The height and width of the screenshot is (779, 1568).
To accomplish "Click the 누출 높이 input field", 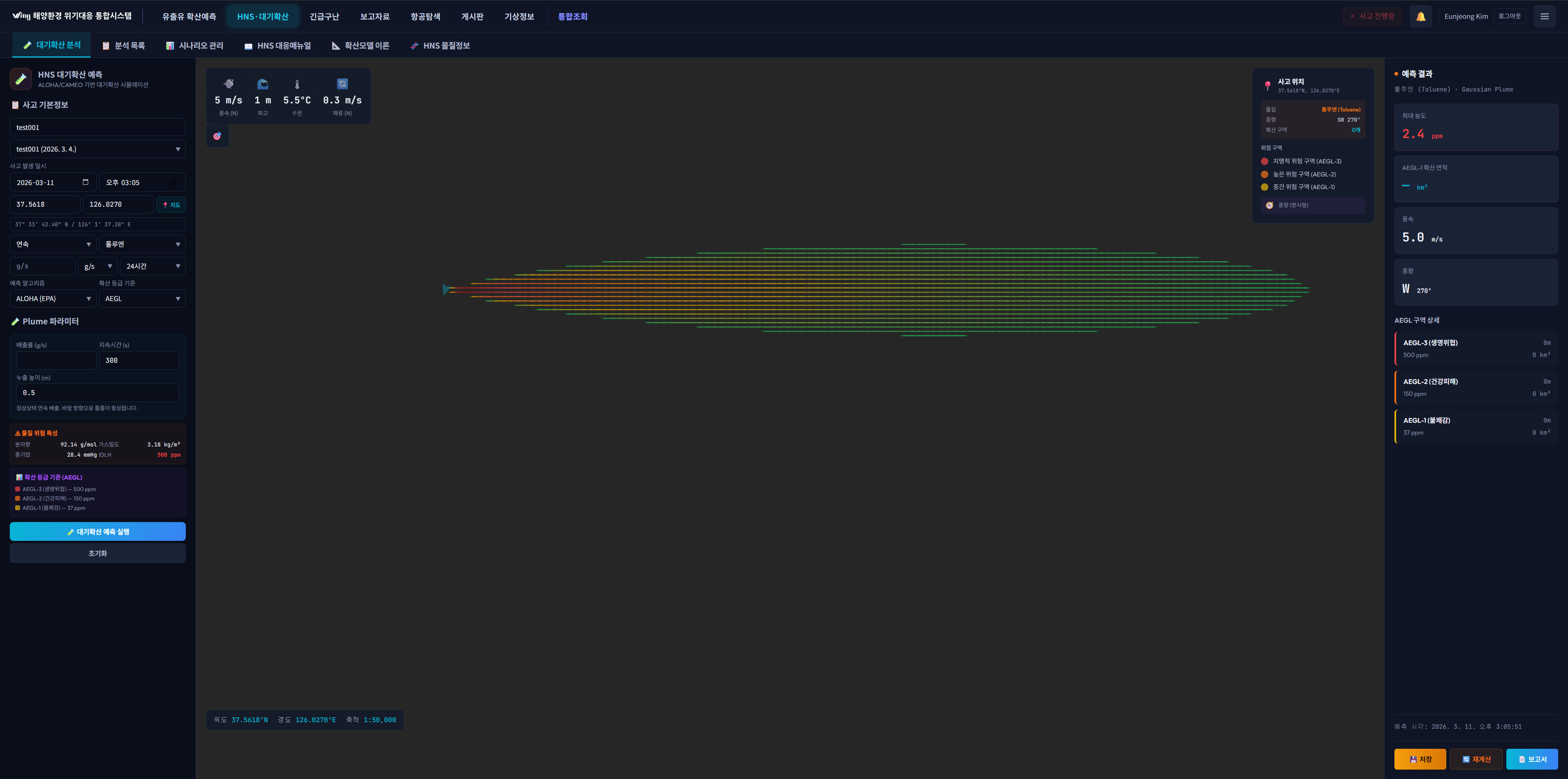I will click(98, 393).
